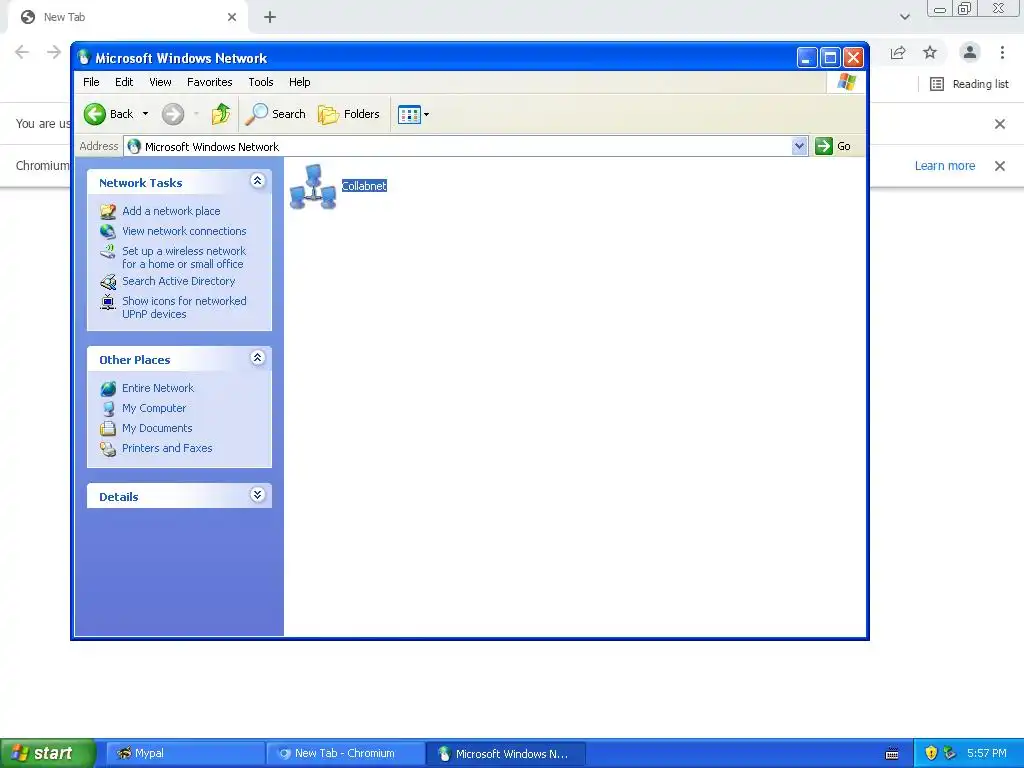The width and height of the screenshot is (1024, 768).
Task: Open My Documents link
Action: (x=157, y=428)
